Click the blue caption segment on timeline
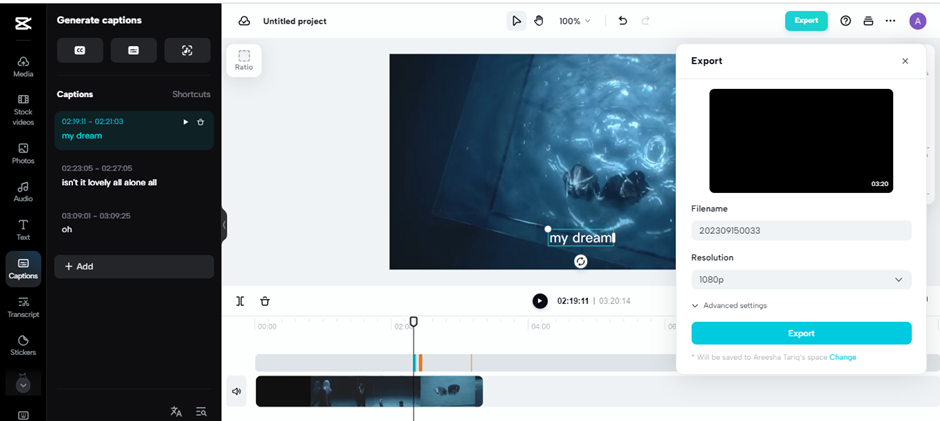Viewport: 940px width, 421px height. coord(415,363)
